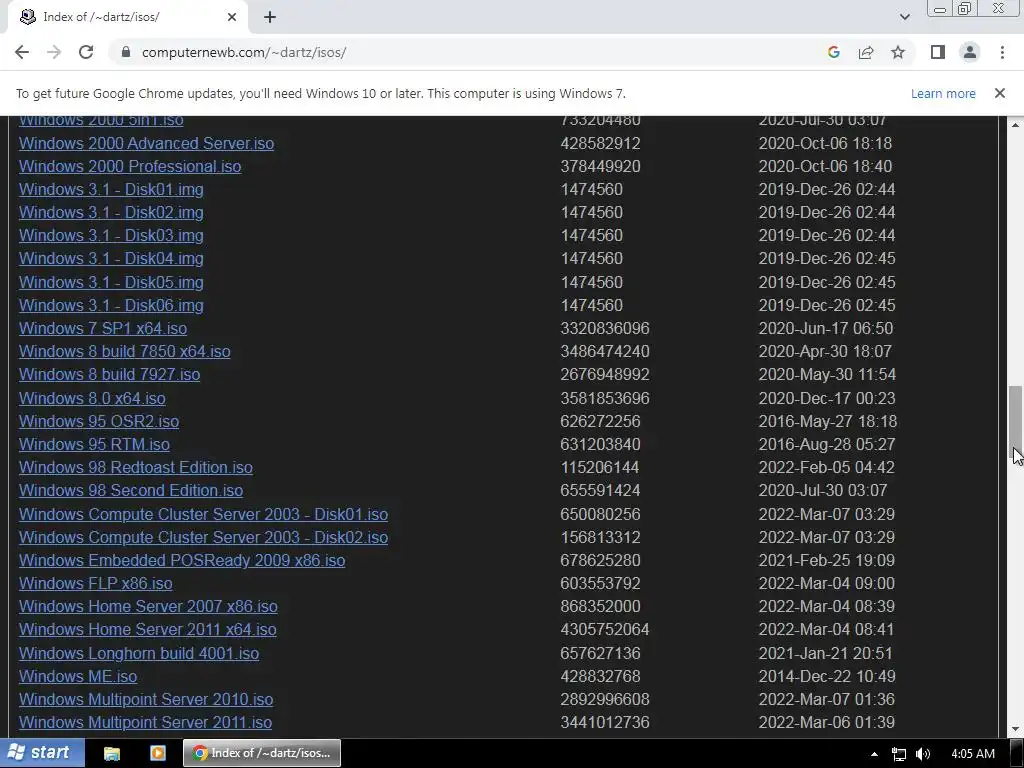
Task: Open Windows Explorer from taskbar
Action: pyautogui.click(x=112, y=754)
